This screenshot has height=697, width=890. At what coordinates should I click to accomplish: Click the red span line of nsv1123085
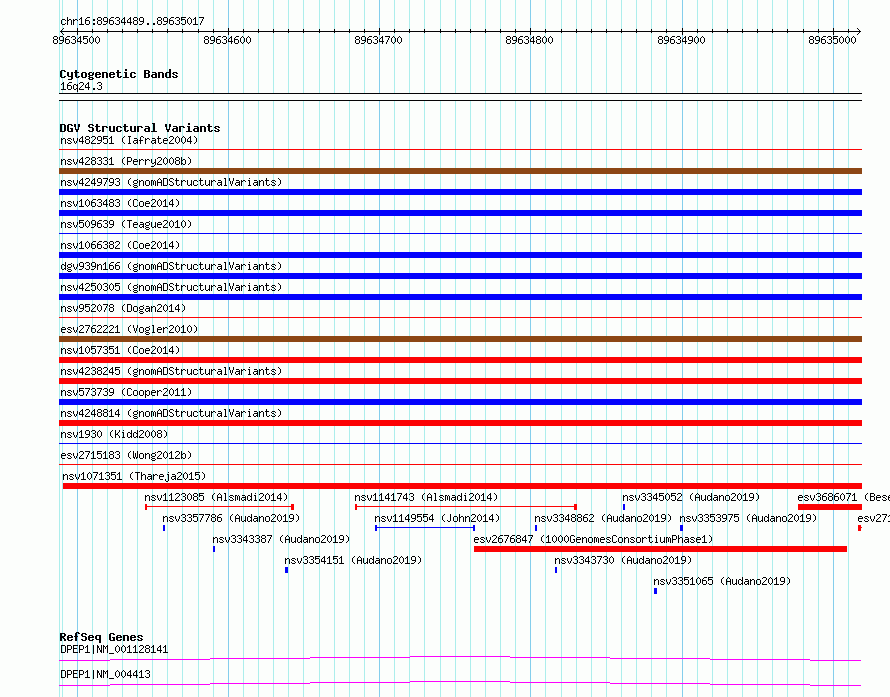tap(219, 507)
